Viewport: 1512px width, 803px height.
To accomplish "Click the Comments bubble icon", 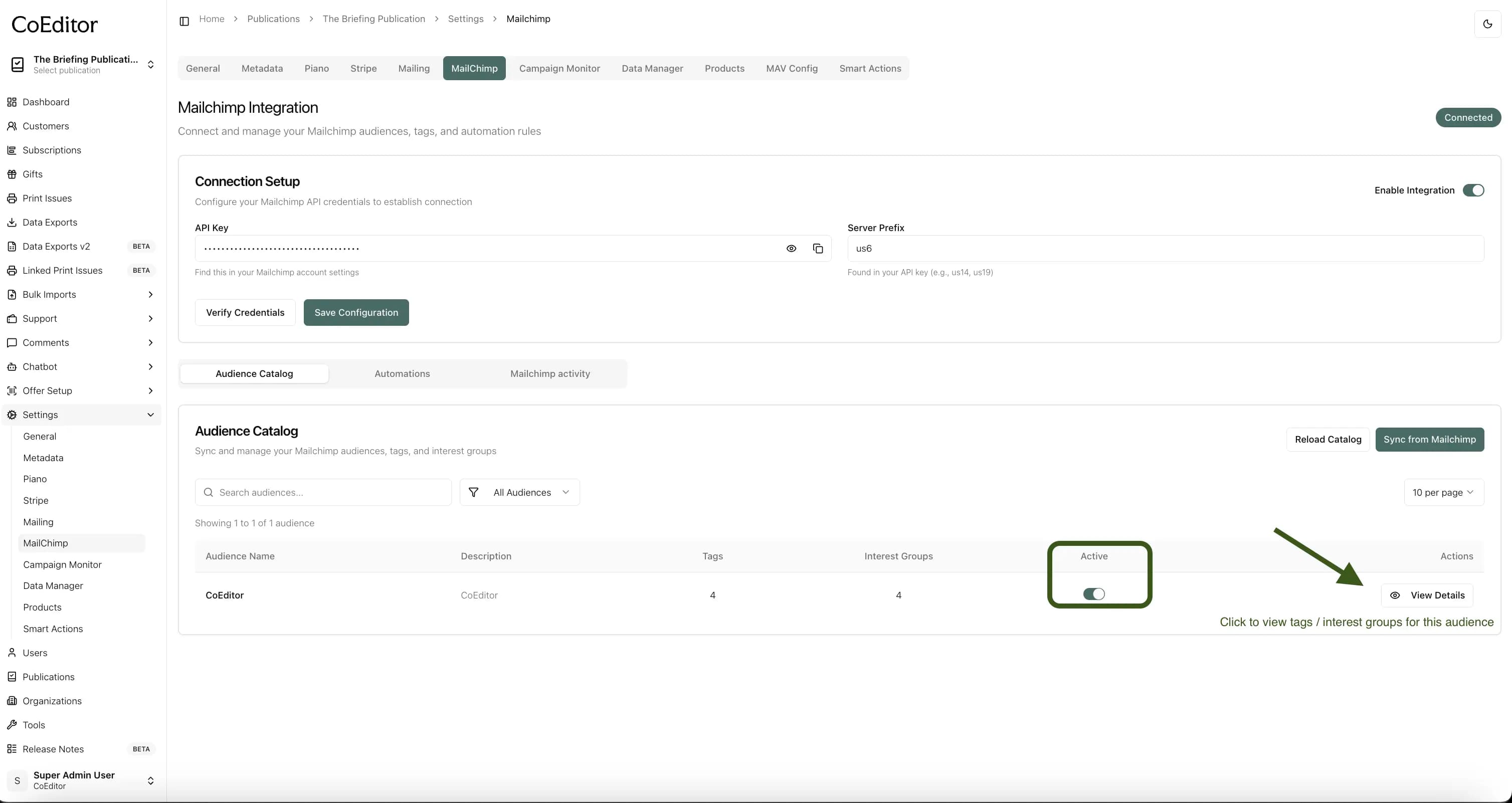I will pyautogui.click(x=12, y=343).
